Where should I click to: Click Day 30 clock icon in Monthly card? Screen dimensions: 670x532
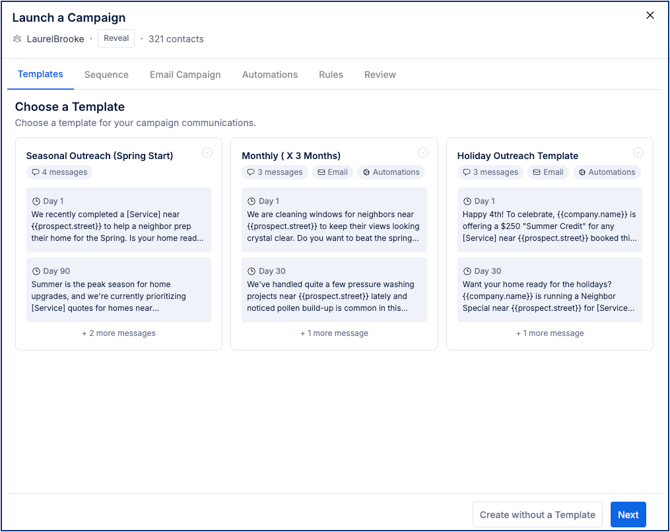click(252, 271)
